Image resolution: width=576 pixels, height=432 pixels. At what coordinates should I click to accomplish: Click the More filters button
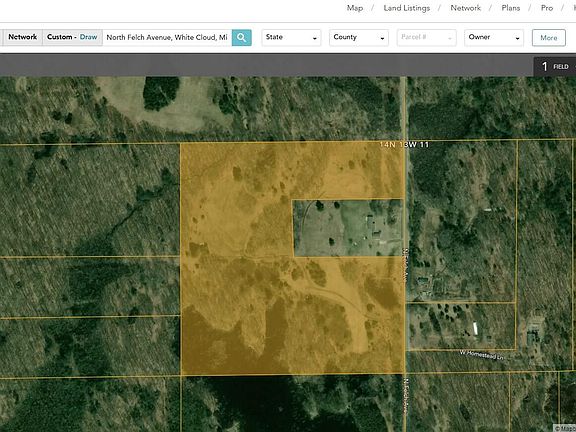coord(549,38)
